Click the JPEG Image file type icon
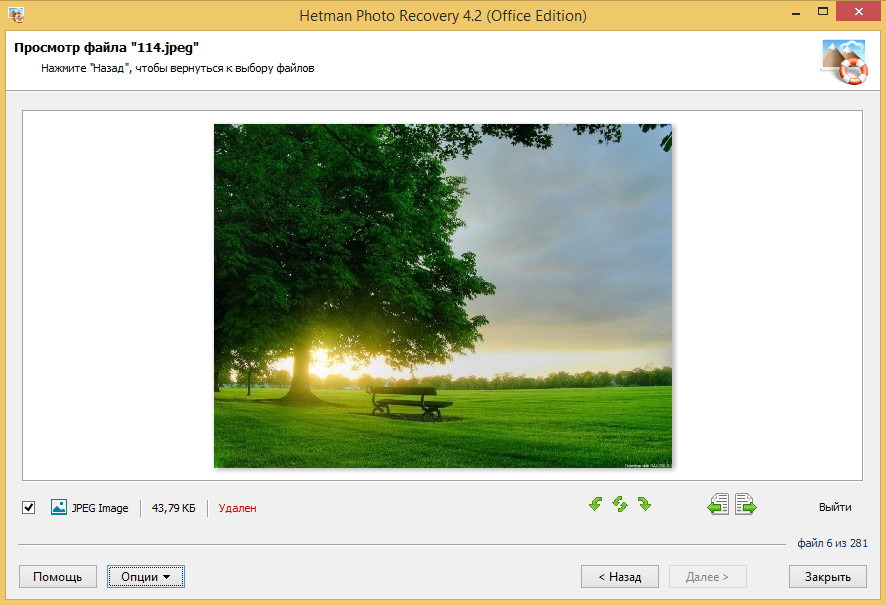This screenshot has width=886, height=605. pyautogui.click(x=59, y=507)
